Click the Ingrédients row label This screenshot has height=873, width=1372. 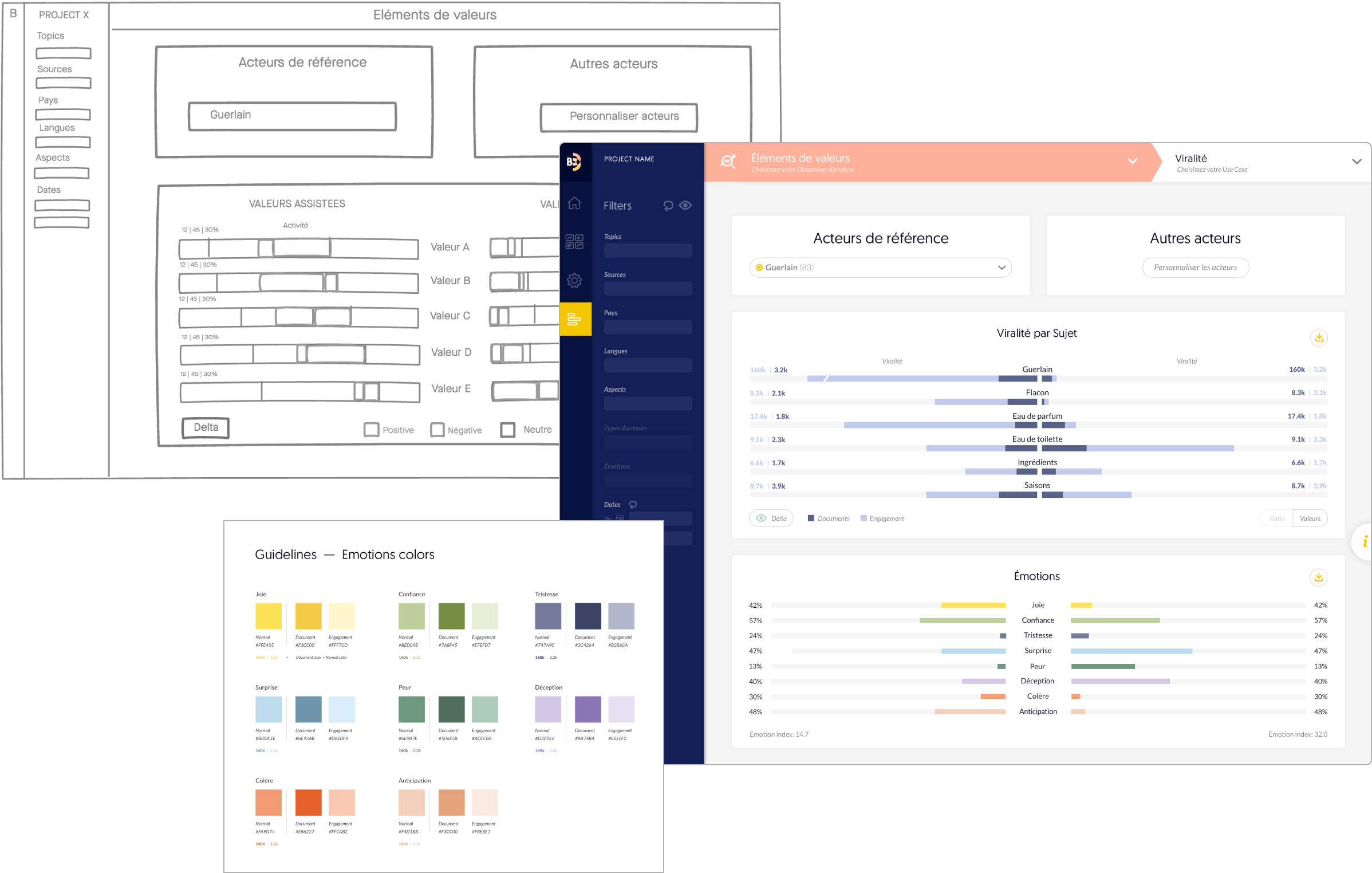[x=1037, y=462]
